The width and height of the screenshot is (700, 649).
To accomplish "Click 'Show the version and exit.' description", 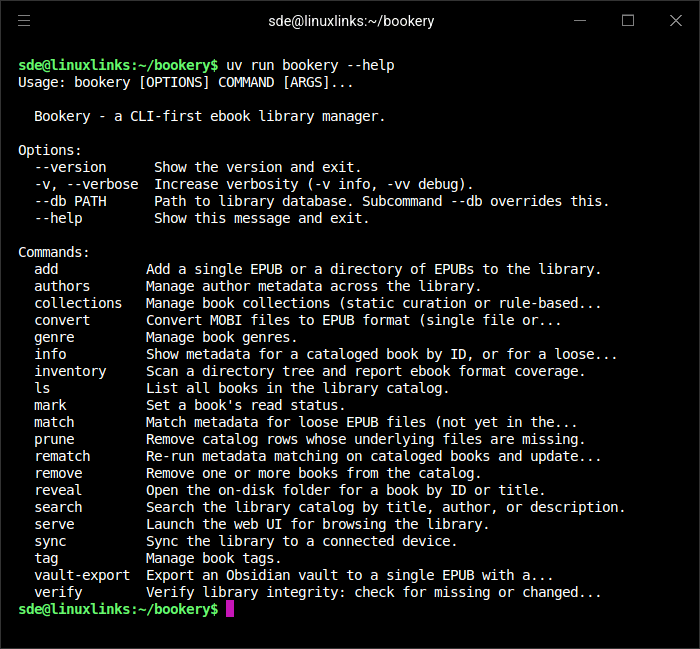I will coord(258,167).
